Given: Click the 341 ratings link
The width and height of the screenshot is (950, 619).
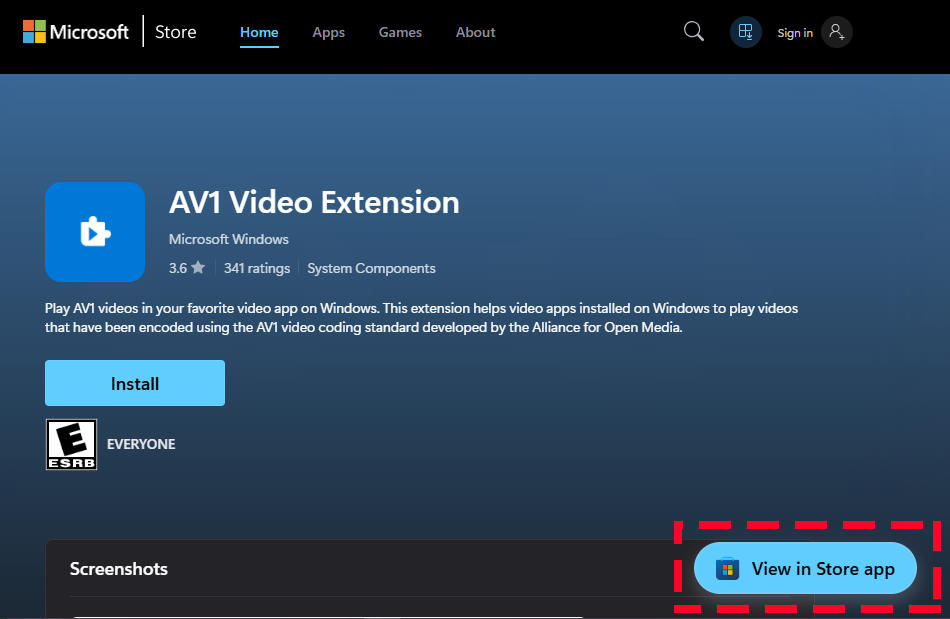Looking at the screenshot, I should [257, 268].
